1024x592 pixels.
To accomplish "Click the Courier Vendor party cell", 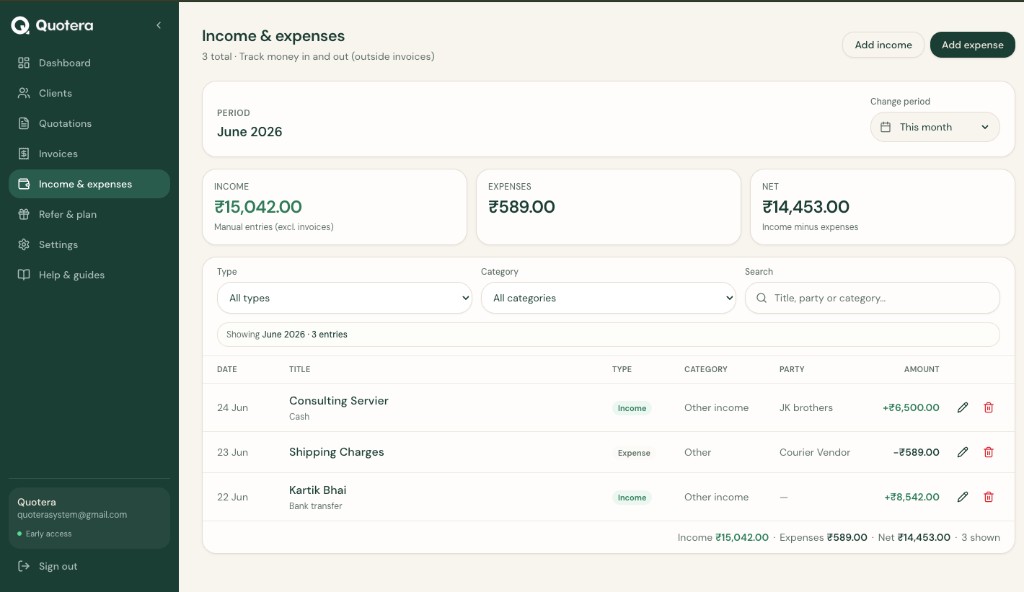I will [x=814, y=452].
